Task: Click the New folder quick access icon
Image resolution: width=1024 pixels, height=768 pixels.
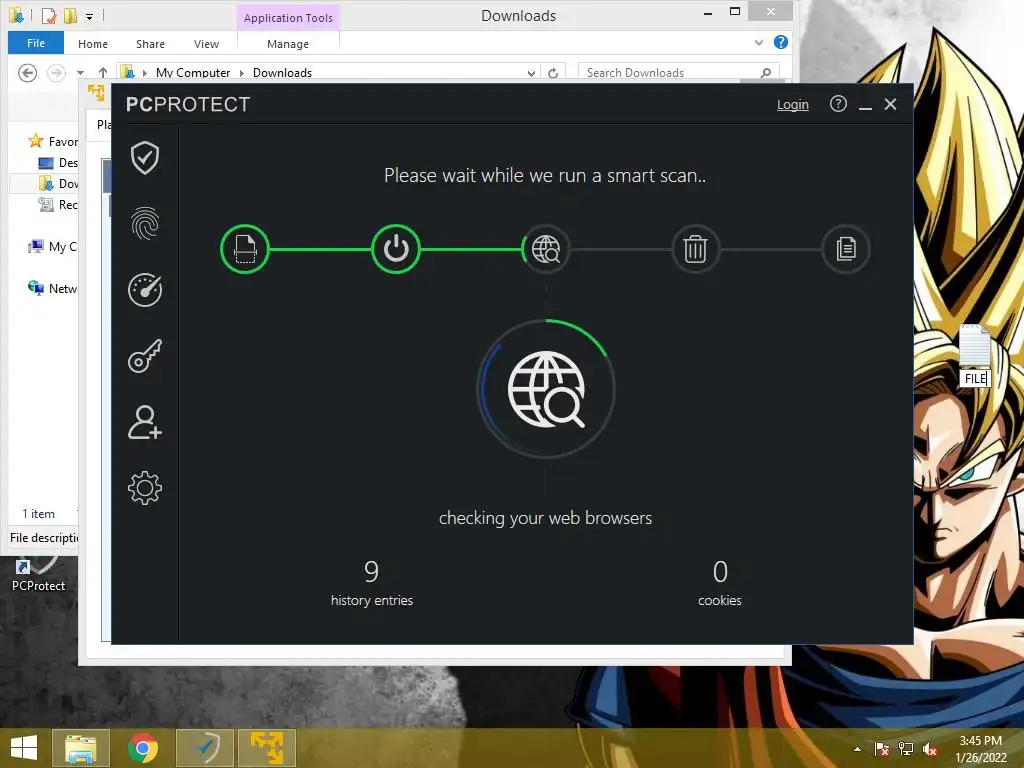Action: click(x=70, y=15)
